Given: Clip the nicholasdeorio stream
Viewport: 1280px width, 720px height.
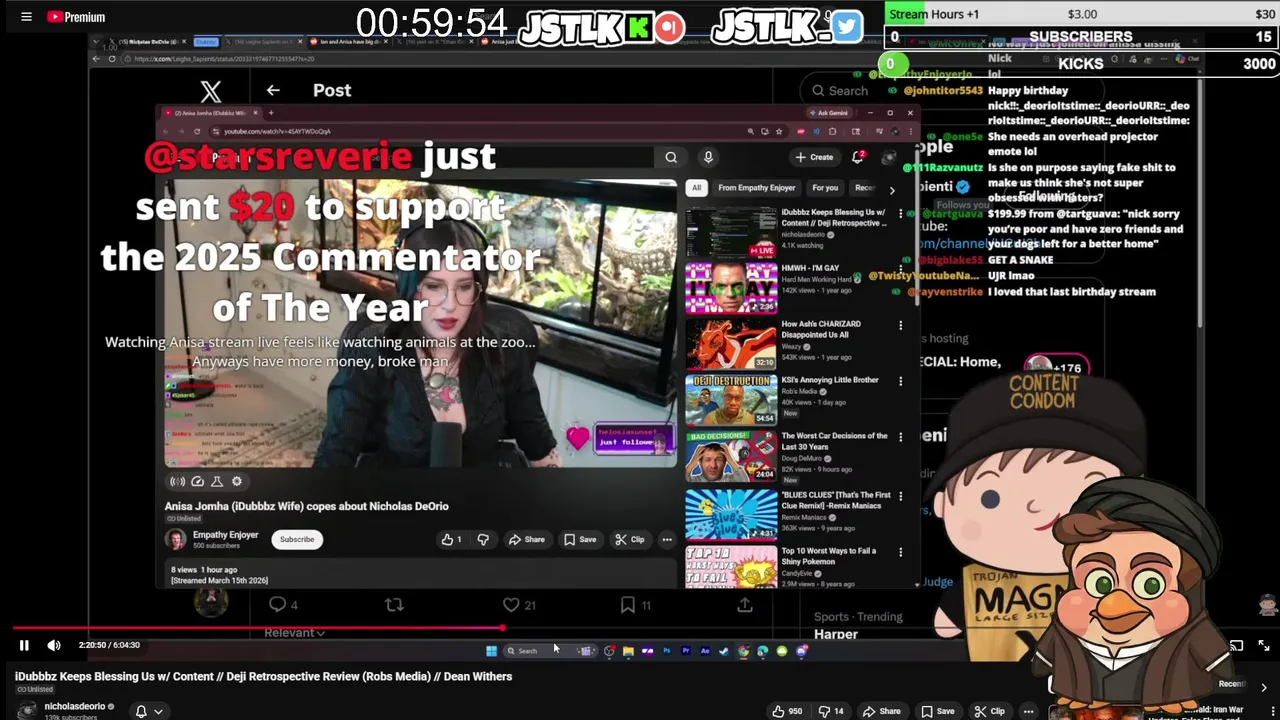Looking at the screenshot, I should [x=989, y=711].
